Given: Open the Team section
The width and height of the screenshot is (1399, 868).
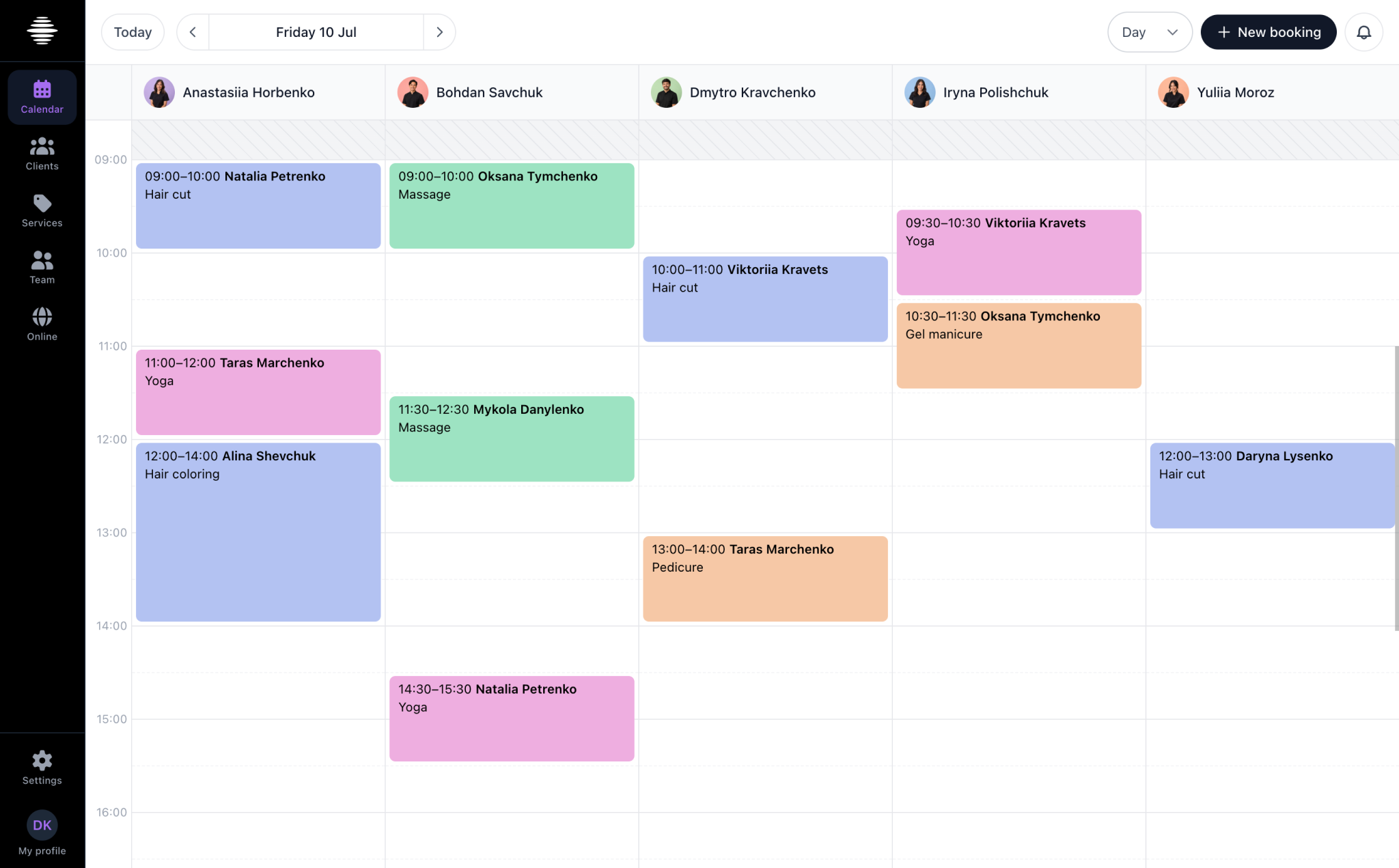Looking at the screenshot, I should 42,267.
